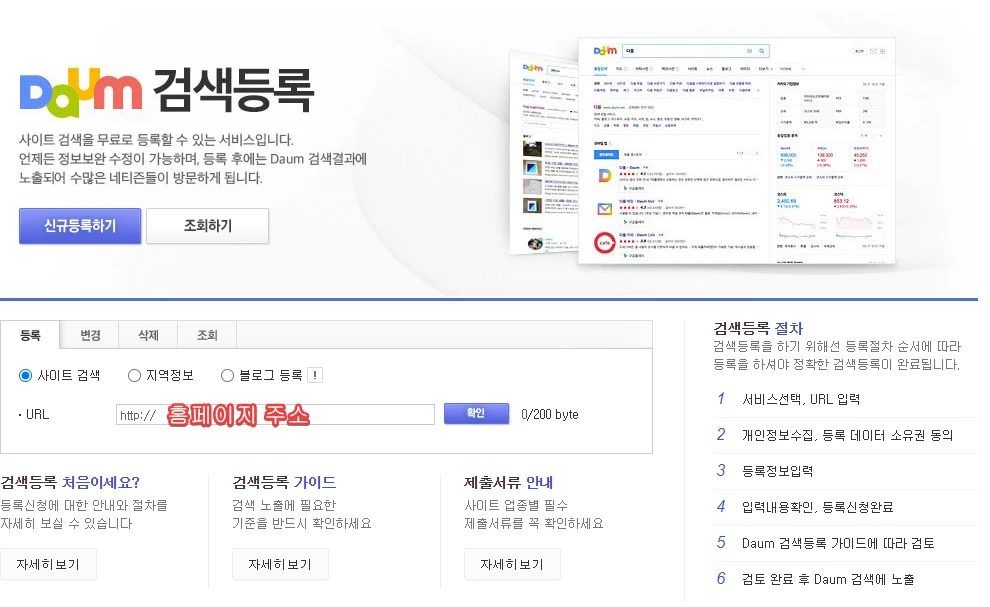Click the 검색등록 title text in the banner
This screenshot has height=607, width=990.
click(233, 90)
